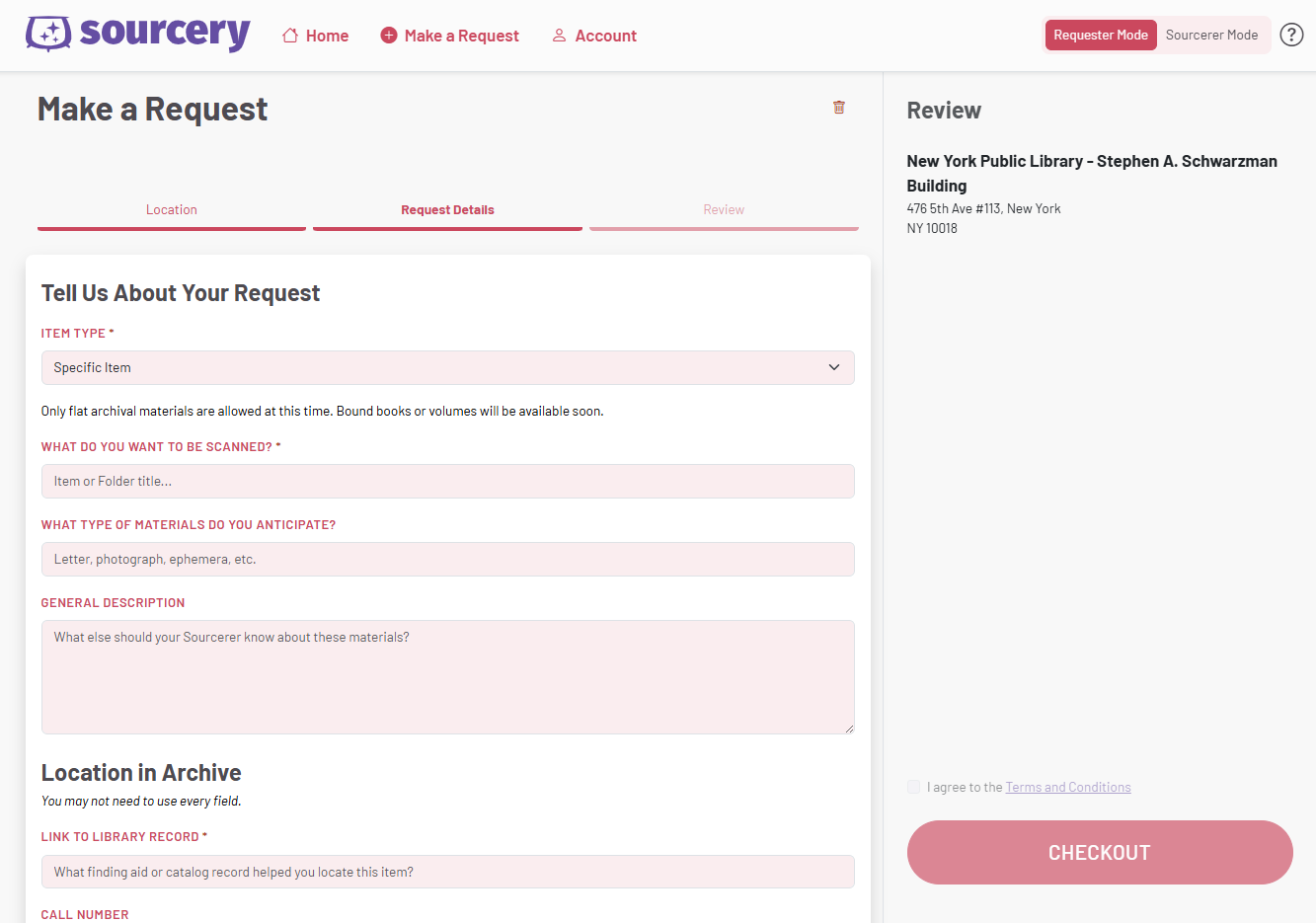Focus the Link to Library Record field
Screen dimensions: 1316x923
[447, 871]
